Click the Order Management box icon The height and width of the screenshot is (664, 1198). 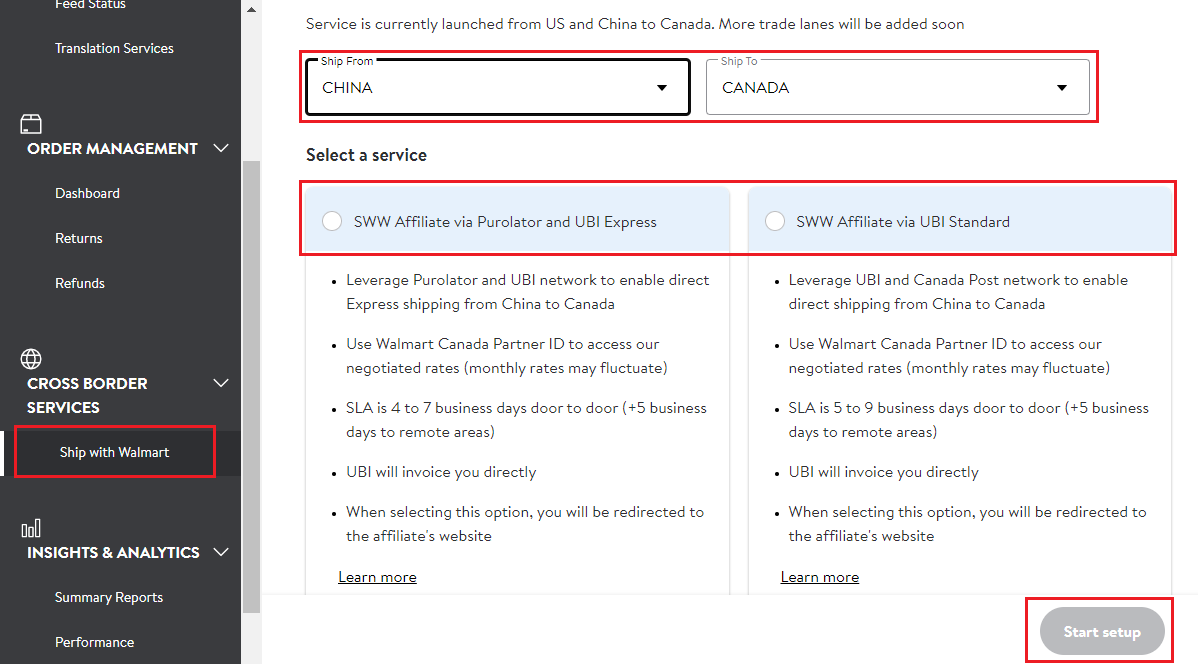31,124
